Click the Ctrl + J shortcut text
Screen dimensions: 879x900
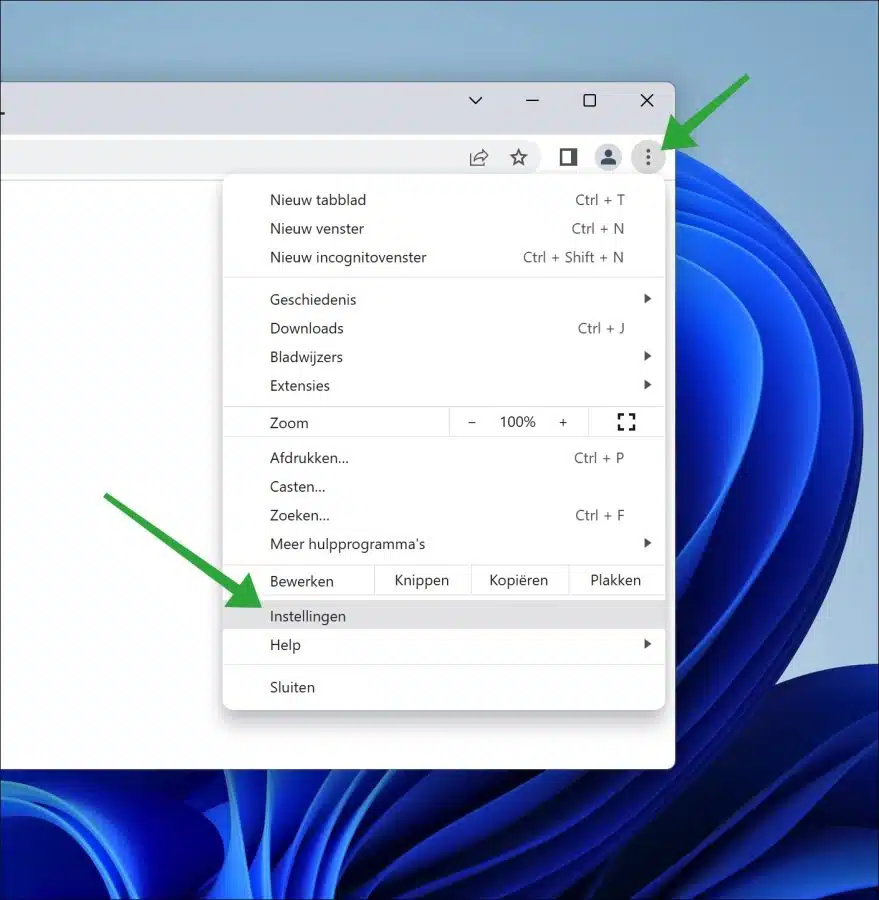click(x=601, y=328)
